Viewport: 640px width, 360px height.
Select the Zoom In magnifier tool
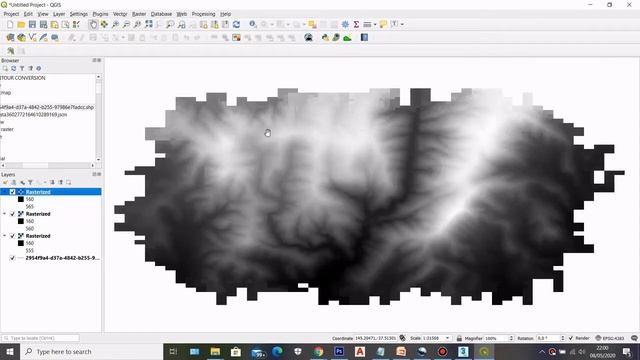coord(115,24)
